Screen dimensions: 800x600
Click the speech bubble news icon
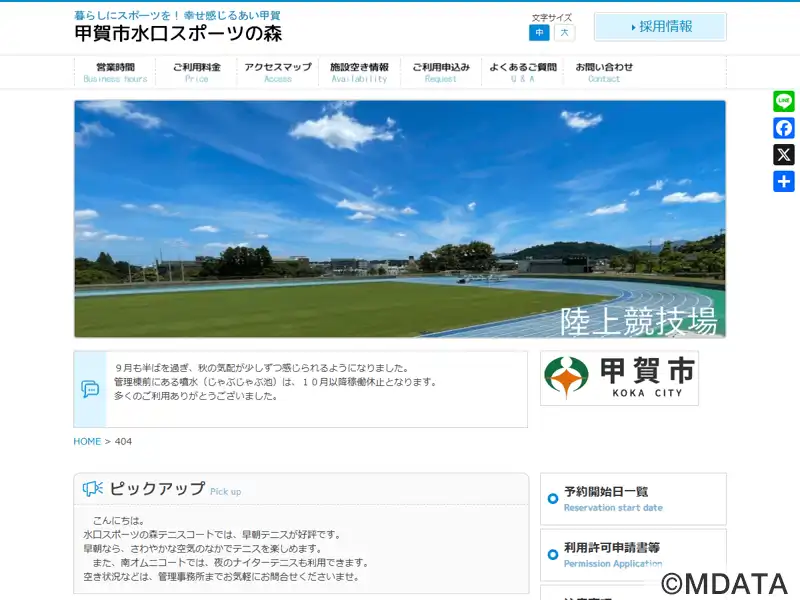(x=90, y=389)
